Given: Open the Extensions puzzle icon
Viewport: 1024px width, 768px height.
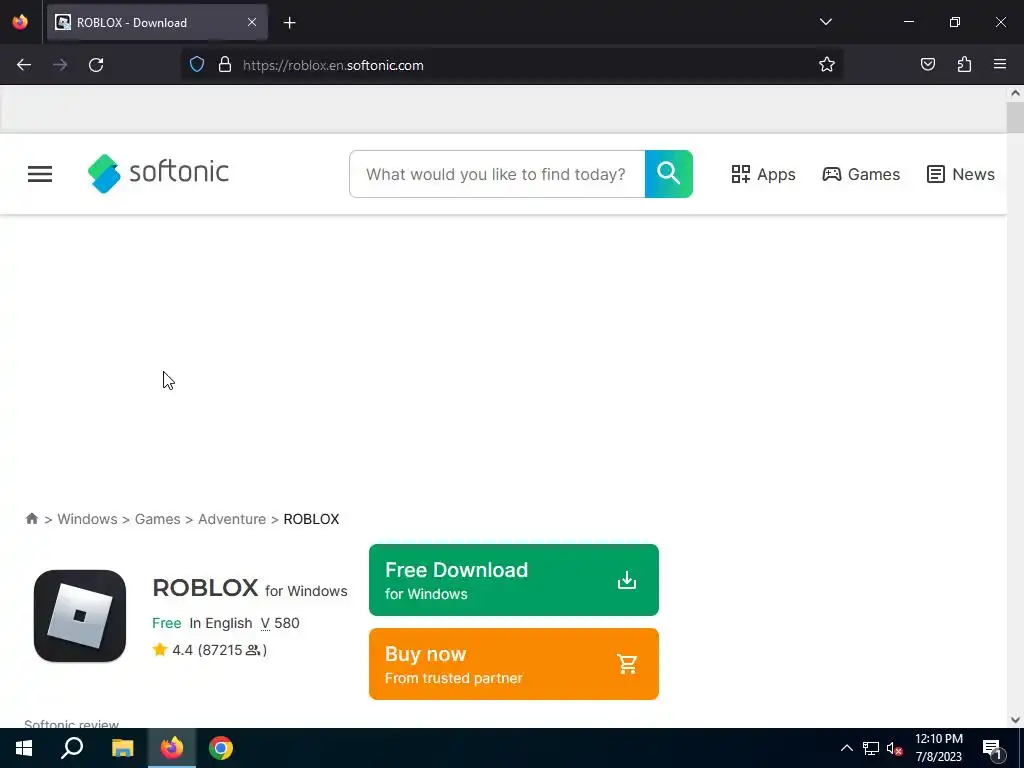Looking at the screenshot, I should coord(964,65).
